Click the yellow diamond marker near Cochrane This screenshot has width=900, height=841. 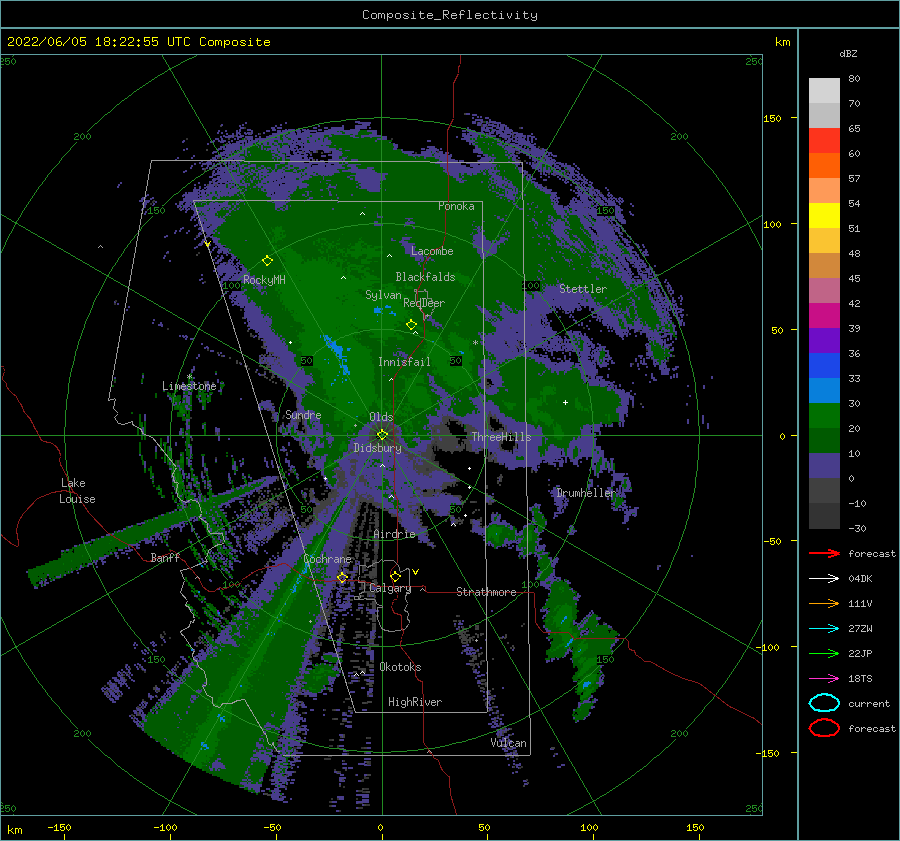point(342,577)
